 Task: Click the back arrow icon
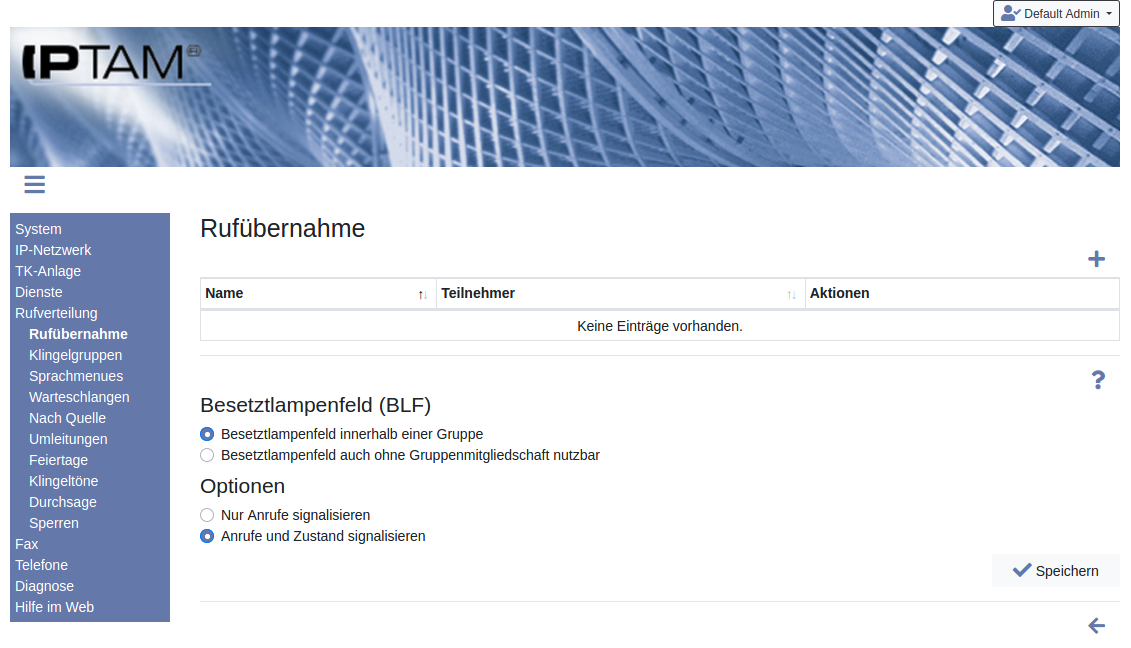(1096, 626)
